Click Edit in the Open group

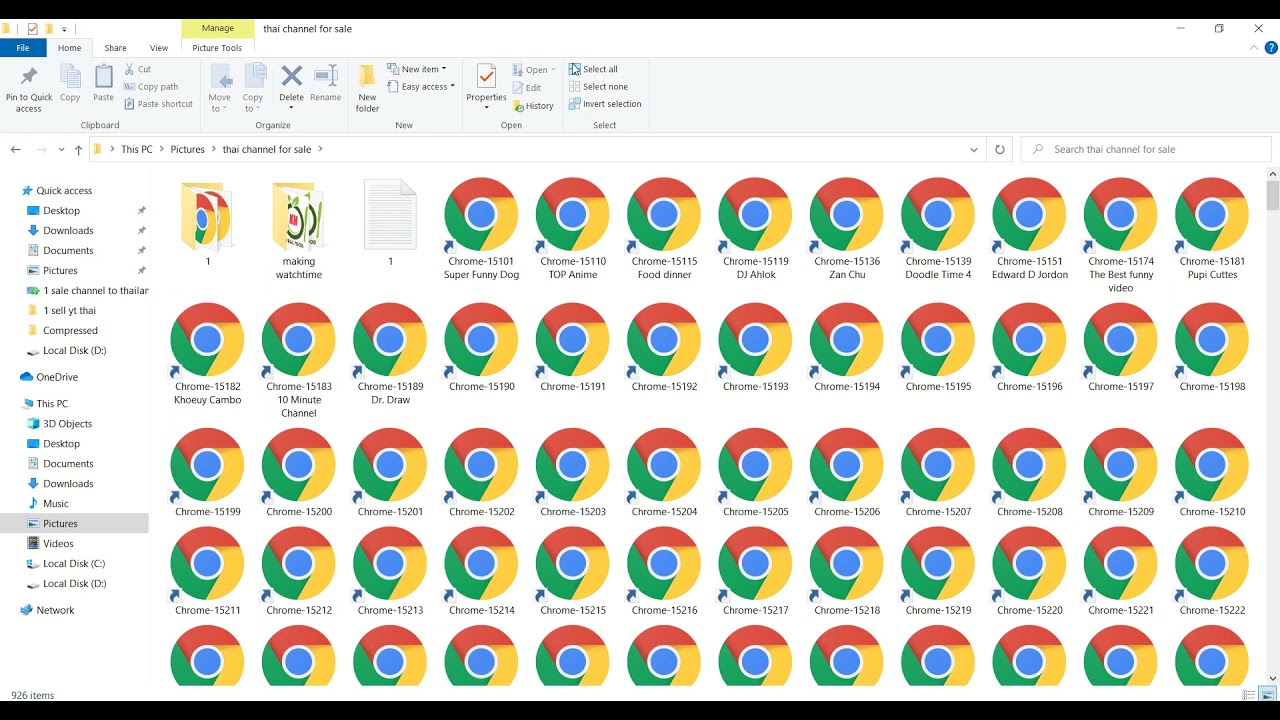[x=527, y=88]
